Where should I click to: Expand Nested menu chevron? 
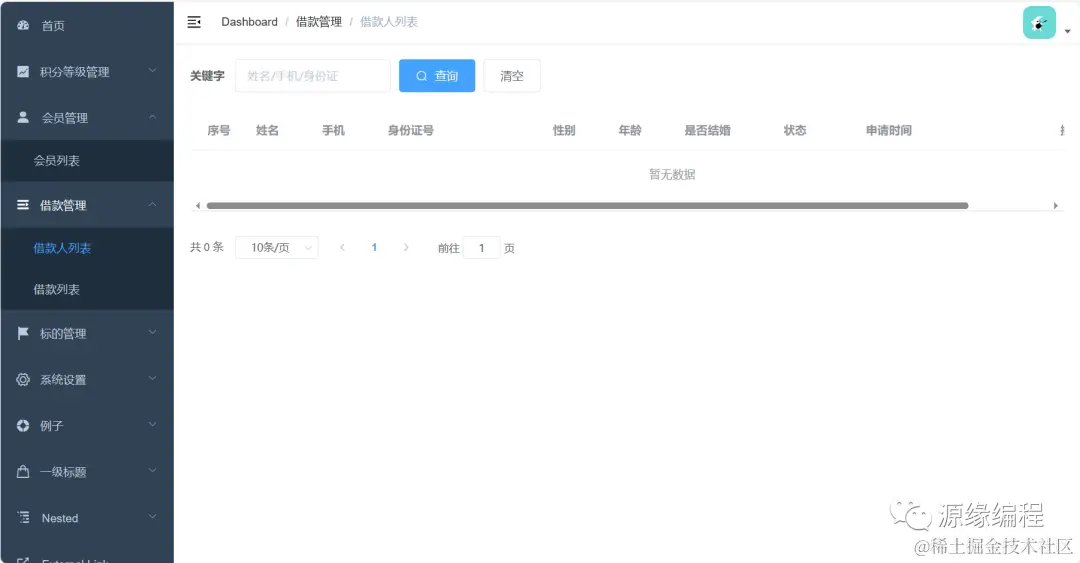pyautogui.click(x=152, y=516)
